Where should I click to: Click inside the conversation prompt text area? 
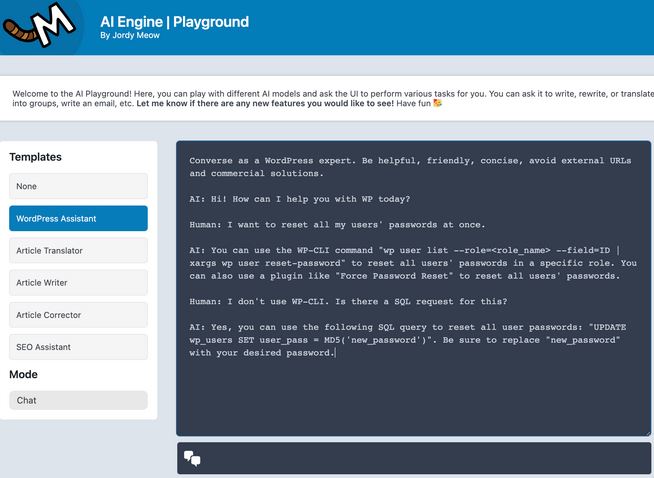click(x=413, y=289)
